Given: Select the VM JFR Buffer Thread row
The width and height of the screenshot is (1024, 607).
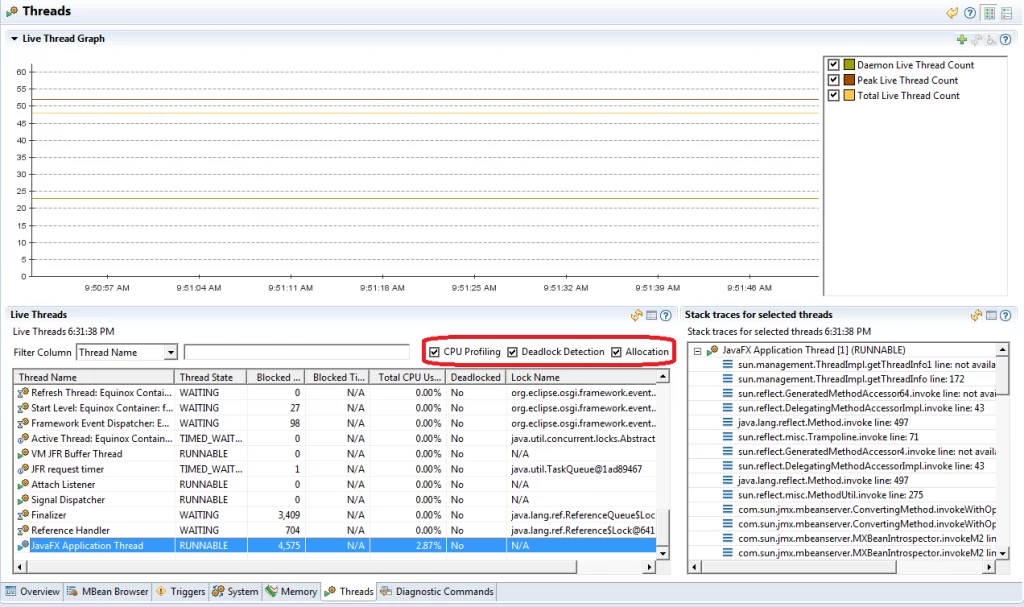Looking at the screenshot, I should [334, 453].
